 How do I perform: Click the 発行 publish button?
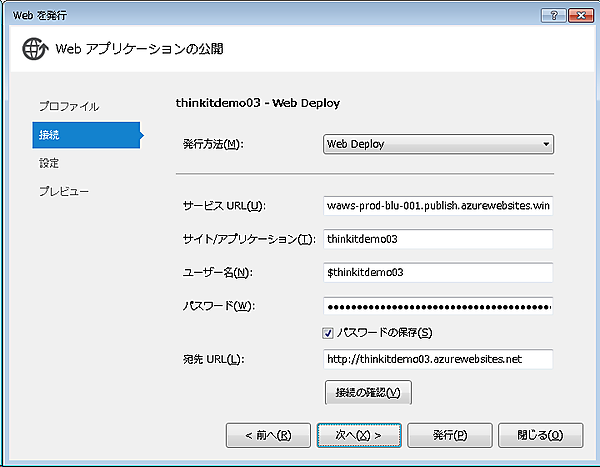pos(450,435)
